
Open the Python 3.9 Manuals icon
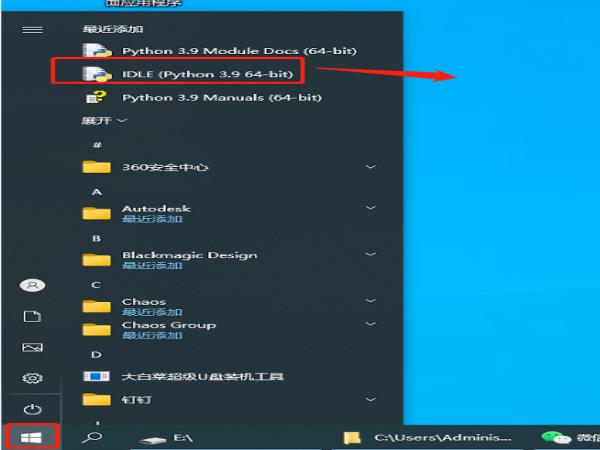96,97
